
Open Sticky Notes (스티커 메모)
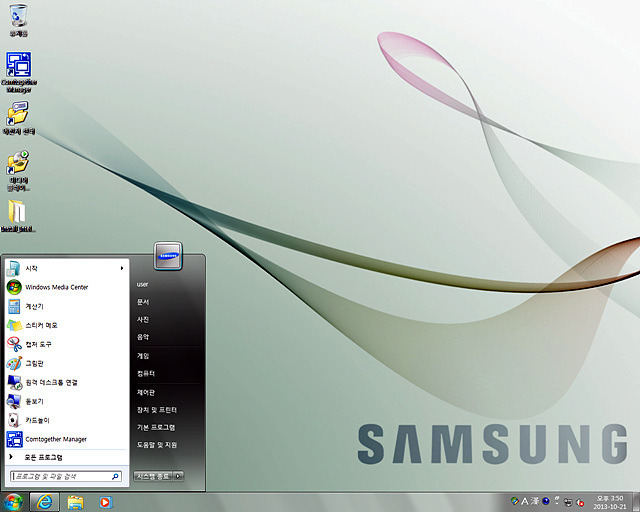click(67, 325)
